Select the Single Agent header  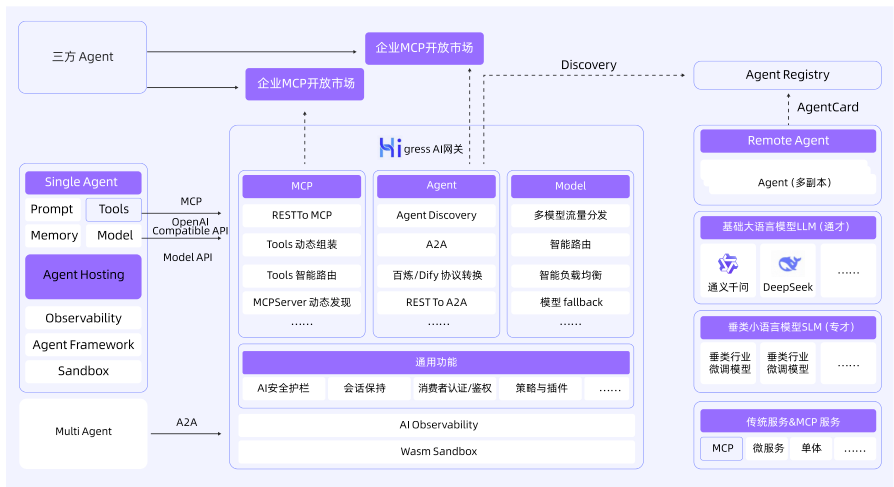[83, 182]
